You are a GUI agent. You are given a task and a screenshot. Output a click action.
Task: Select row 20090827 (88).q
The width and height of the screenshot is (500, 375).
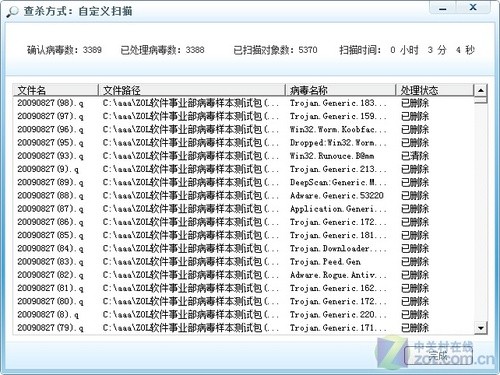(243, 196)
